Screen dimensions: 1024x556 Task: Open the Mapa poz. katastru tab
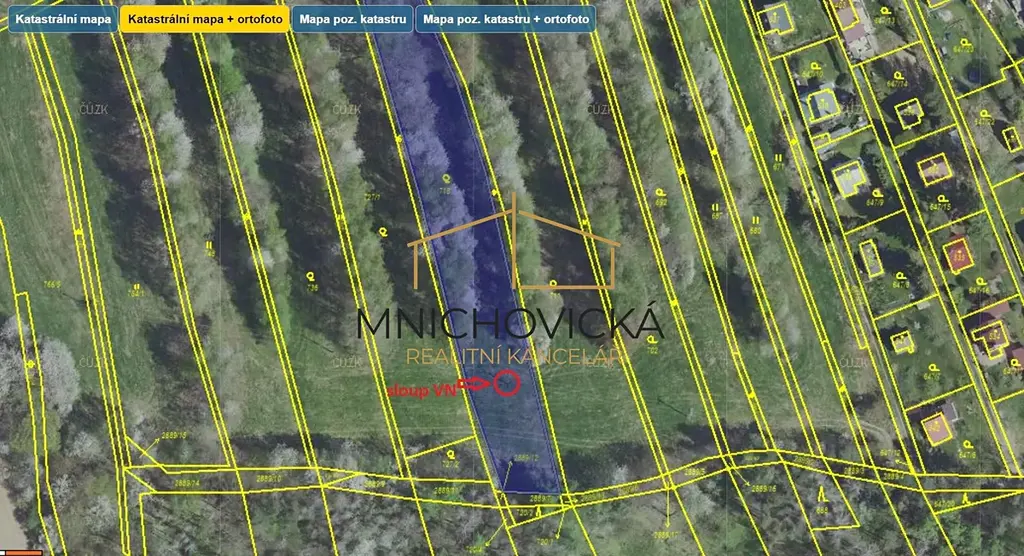tap(353, 19)
